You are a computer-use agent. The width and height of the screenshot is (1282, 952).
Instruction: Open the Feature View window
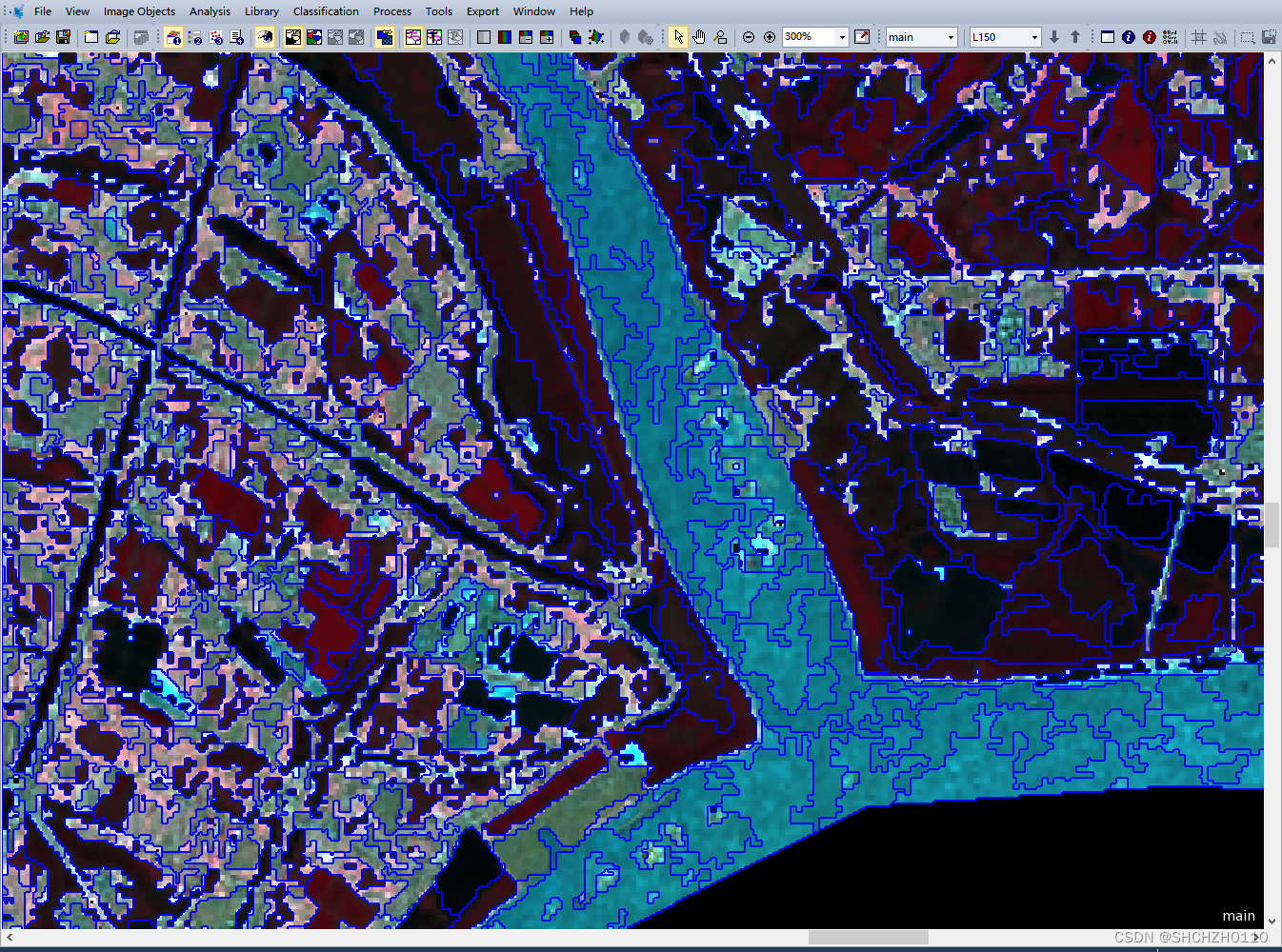tap(1150, 37)
